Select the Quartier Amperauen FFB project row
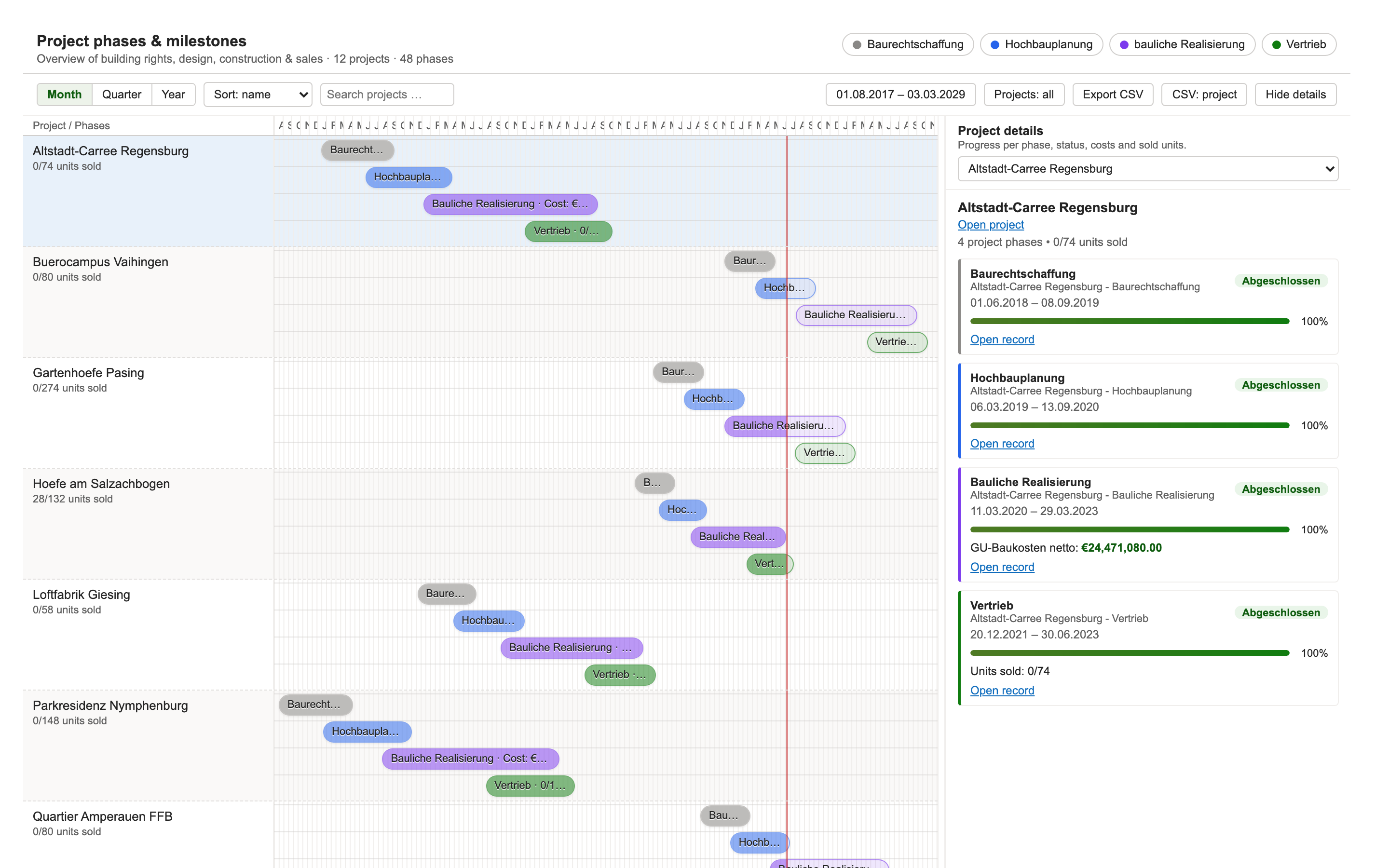1389x868 pixels. coord(148,835)
